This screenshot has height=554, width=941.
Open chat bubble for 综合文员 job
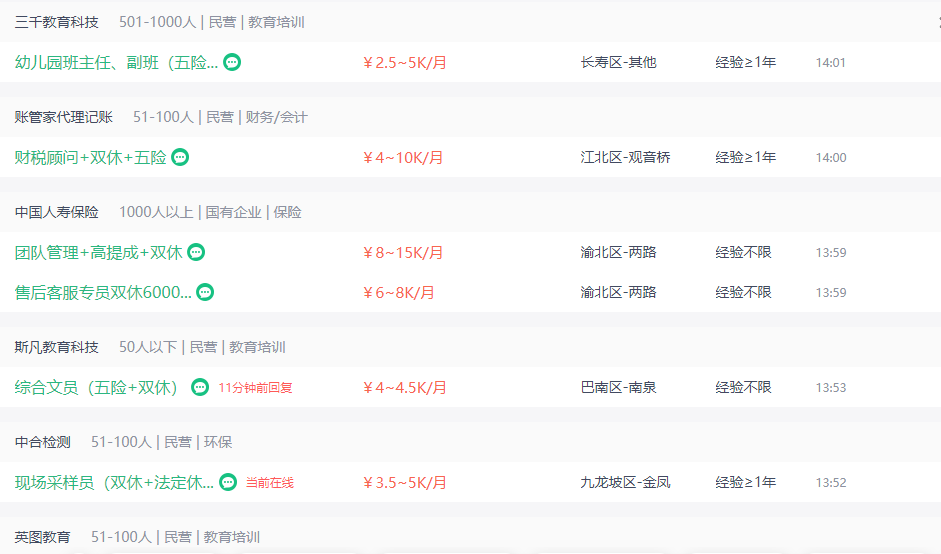point(200,387)
